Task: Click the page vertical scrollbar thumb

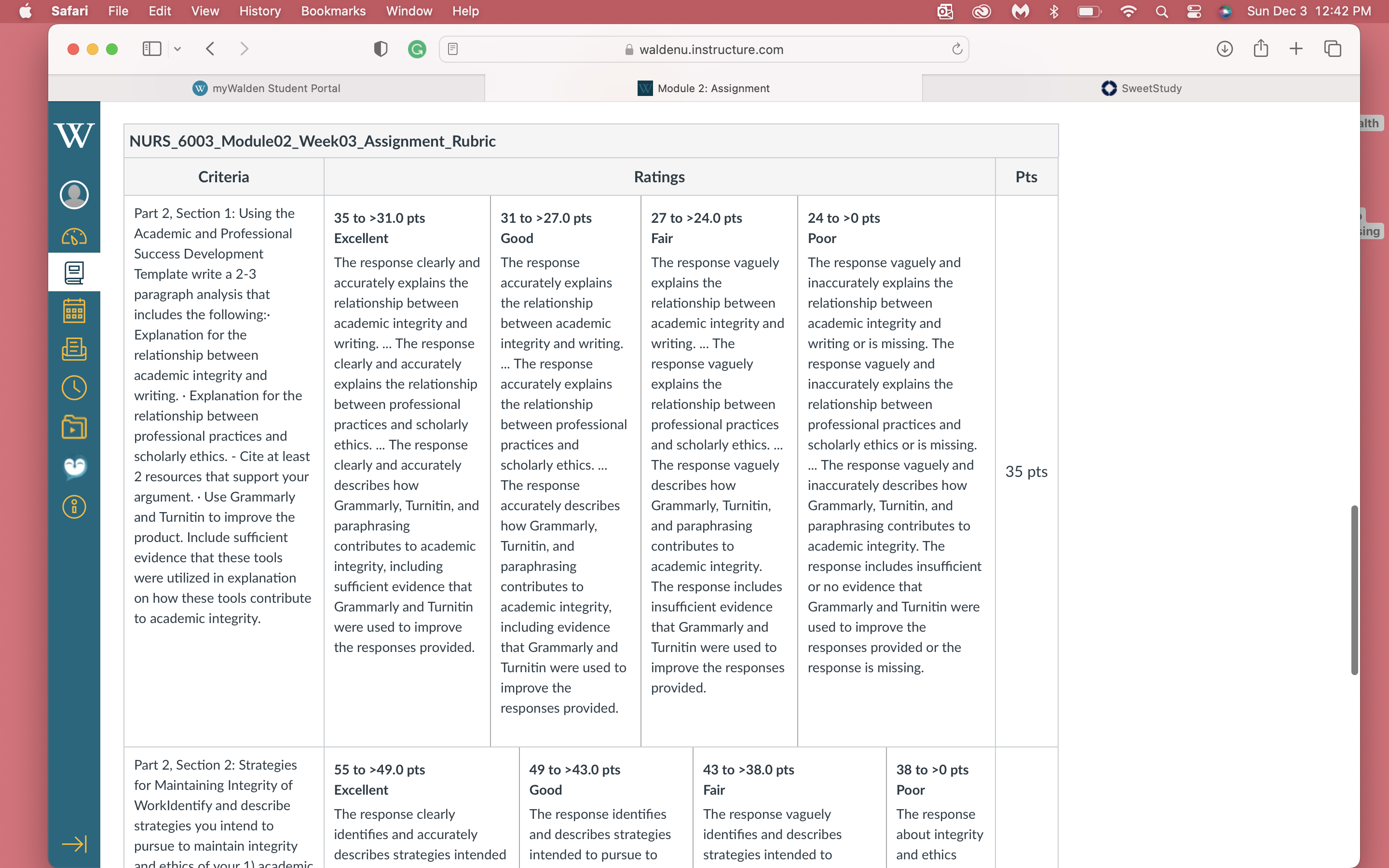Action: coord(1354,590)
